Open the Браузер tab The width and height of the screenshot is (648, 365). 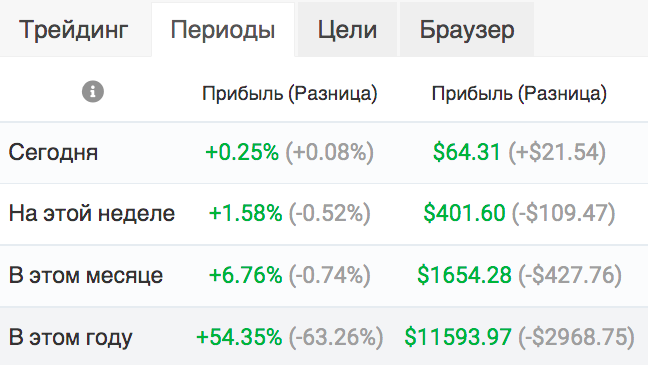pos(467,30)
